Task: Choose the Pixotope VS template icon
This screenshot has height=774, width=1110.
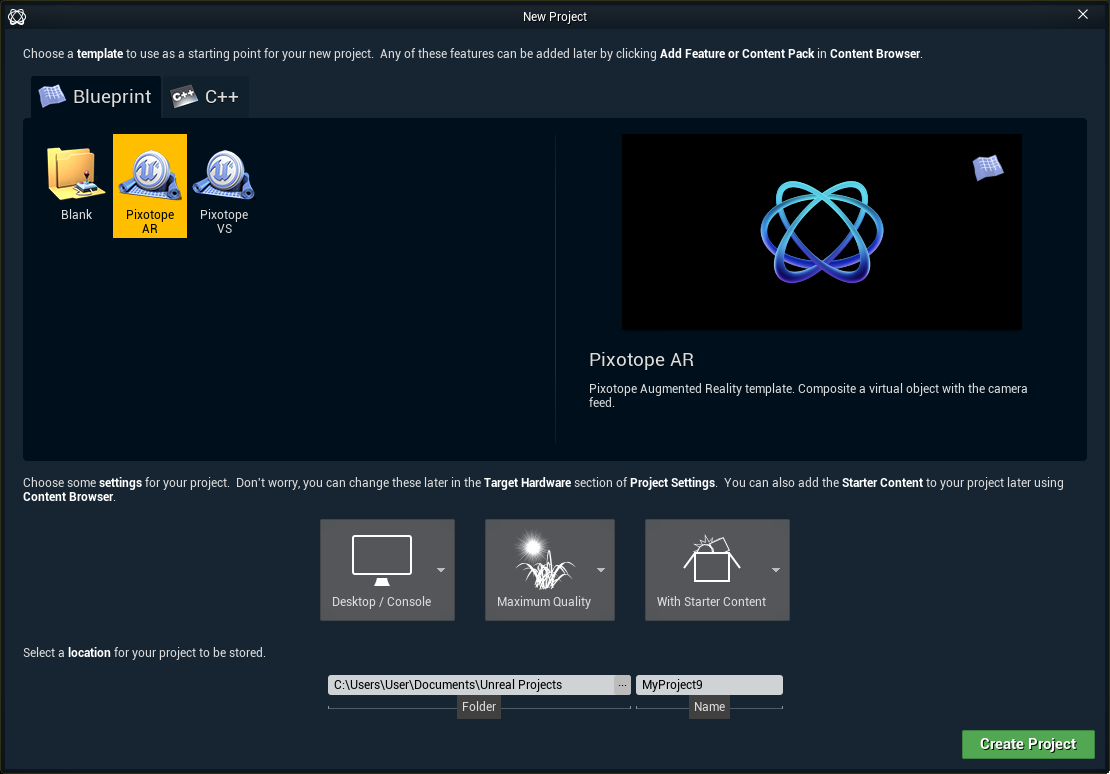Action: pyautogui.click(x=224, y=176)
